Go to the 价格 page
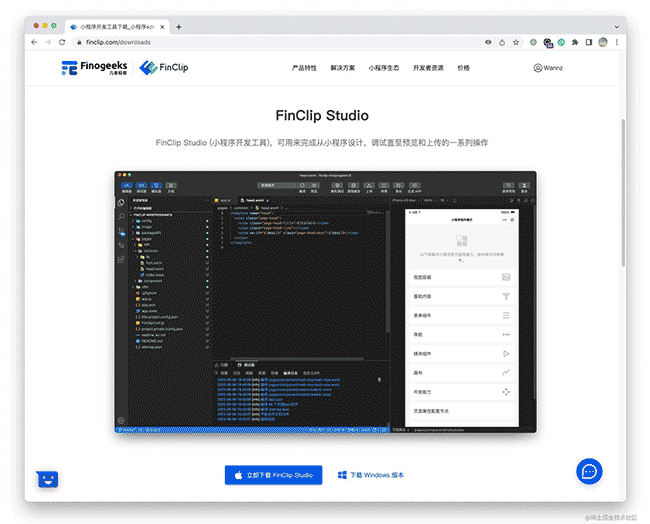This screenshot has height=524, width=650. (x=463, y=68)
